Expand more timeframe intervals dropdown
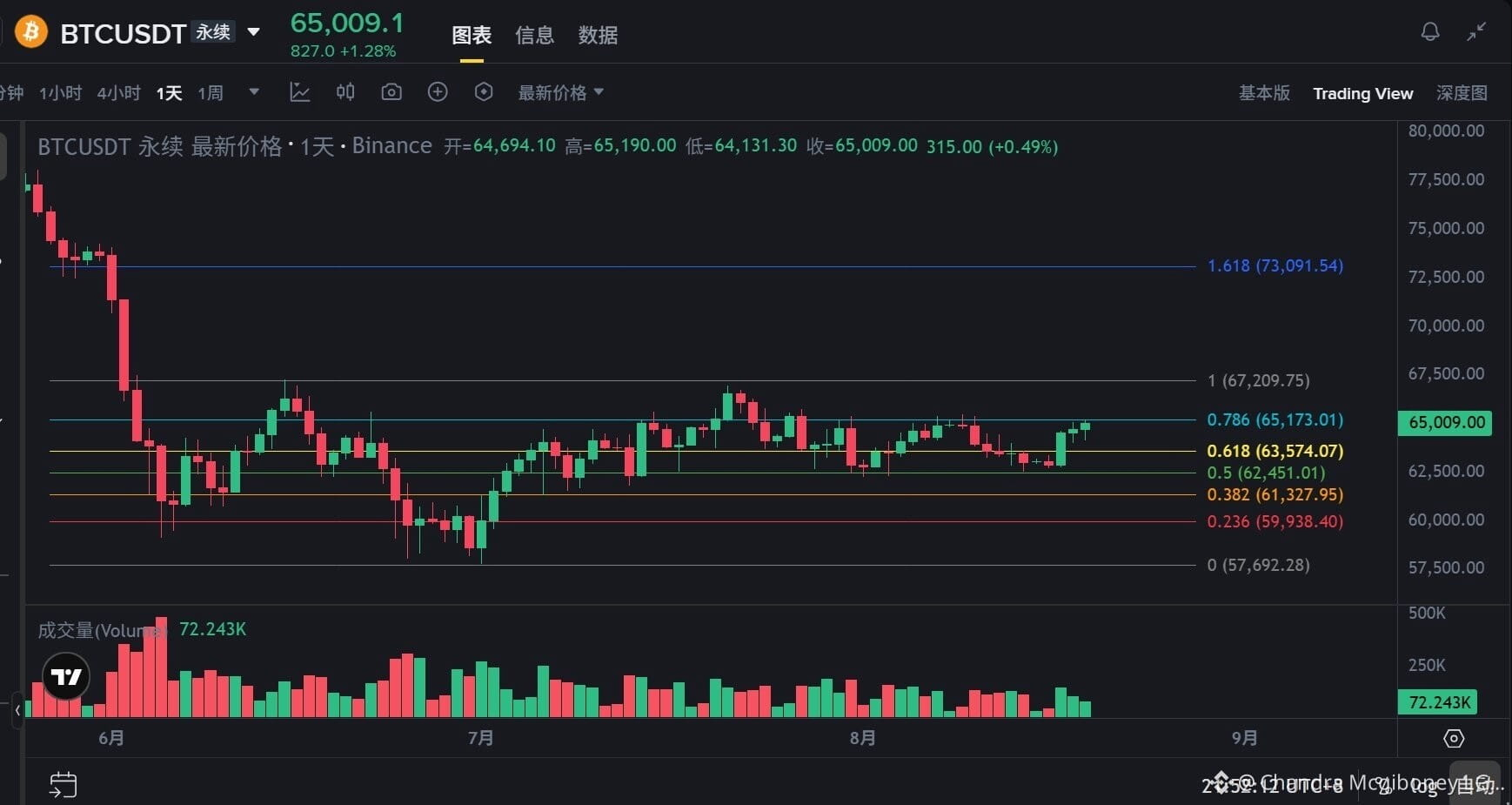The width and height of the screenshot is (1512, 805). coord(254,91)
